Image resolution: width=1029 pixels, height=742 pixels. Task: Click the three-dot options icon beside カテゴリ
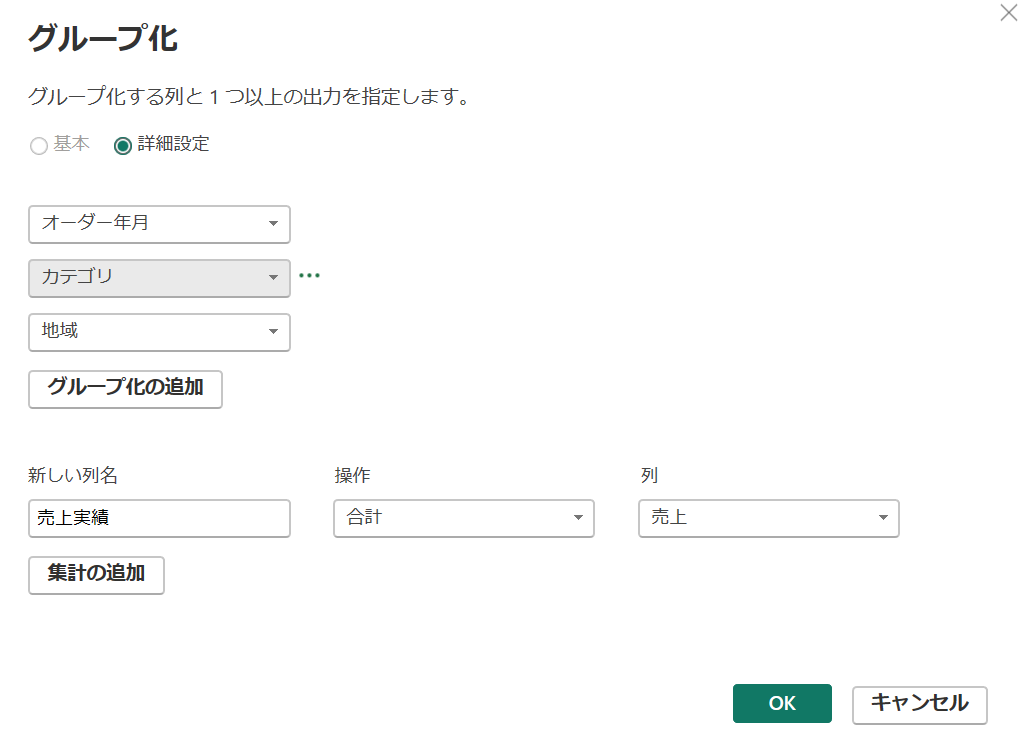click(x=310, y=275)
